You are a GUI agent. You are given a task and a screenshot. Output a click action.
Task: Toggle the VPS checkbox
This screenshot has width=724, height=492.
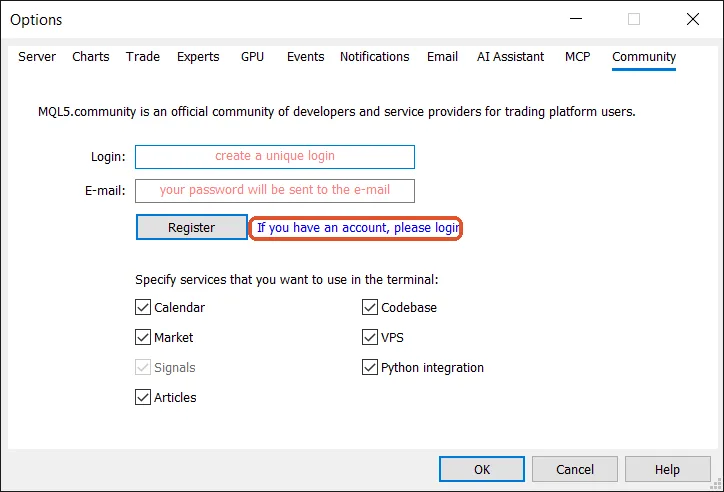(370, 337)
